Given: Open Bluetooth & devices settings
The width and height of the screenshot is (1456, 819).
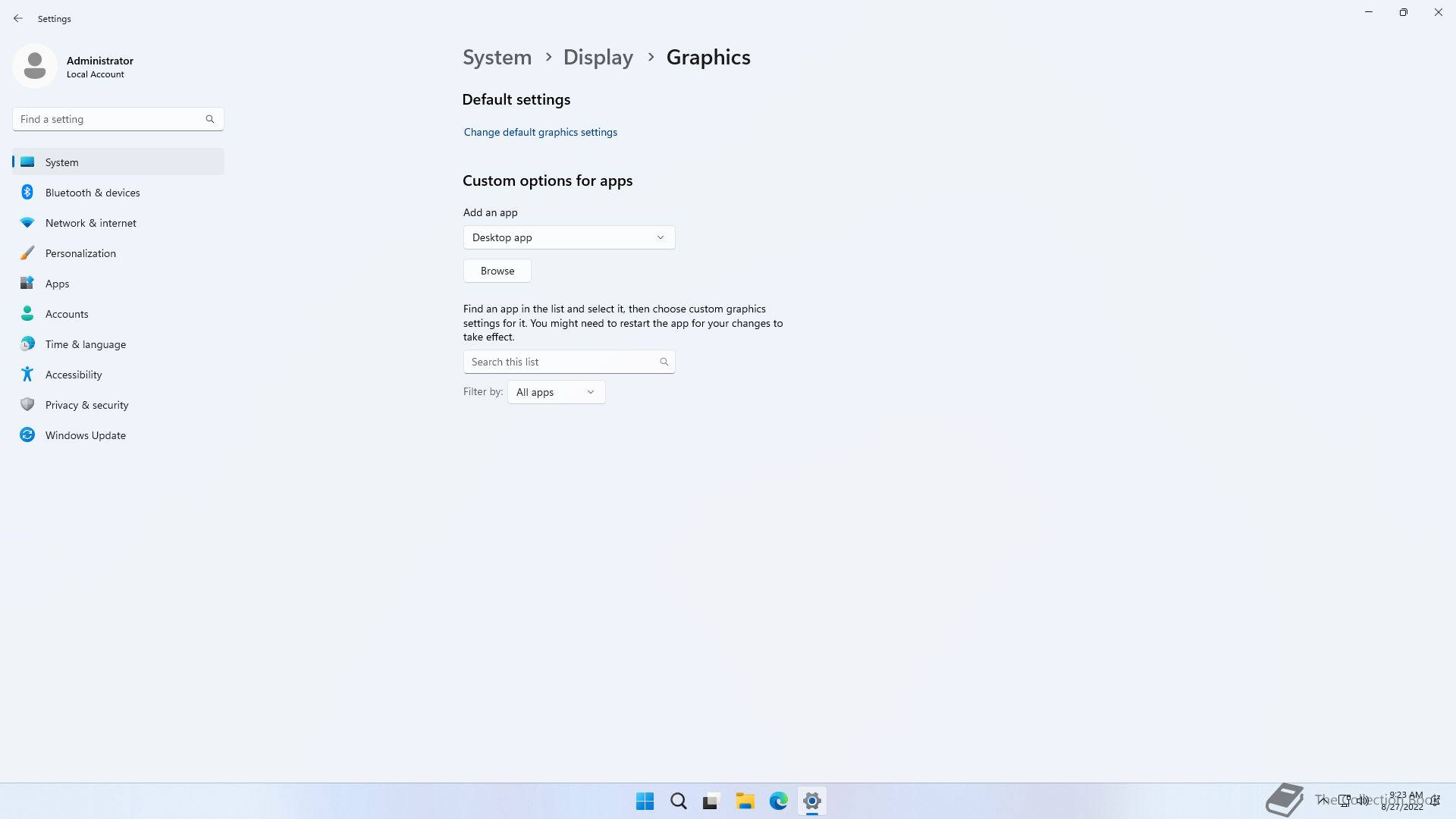Looking at the screenshot, I should [93, 193].
